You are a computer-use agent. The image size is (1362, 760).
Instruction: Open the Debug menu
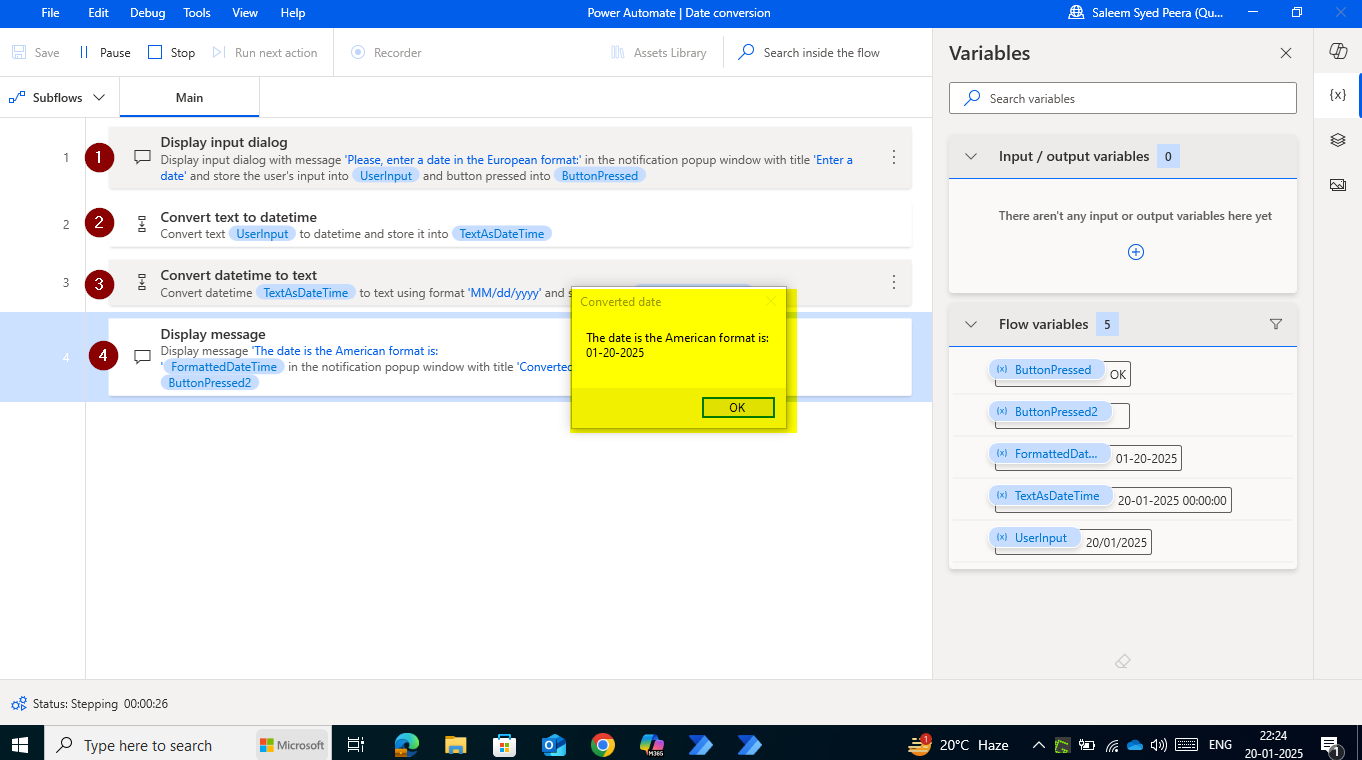pyautogui.click(x=147, y=13)
